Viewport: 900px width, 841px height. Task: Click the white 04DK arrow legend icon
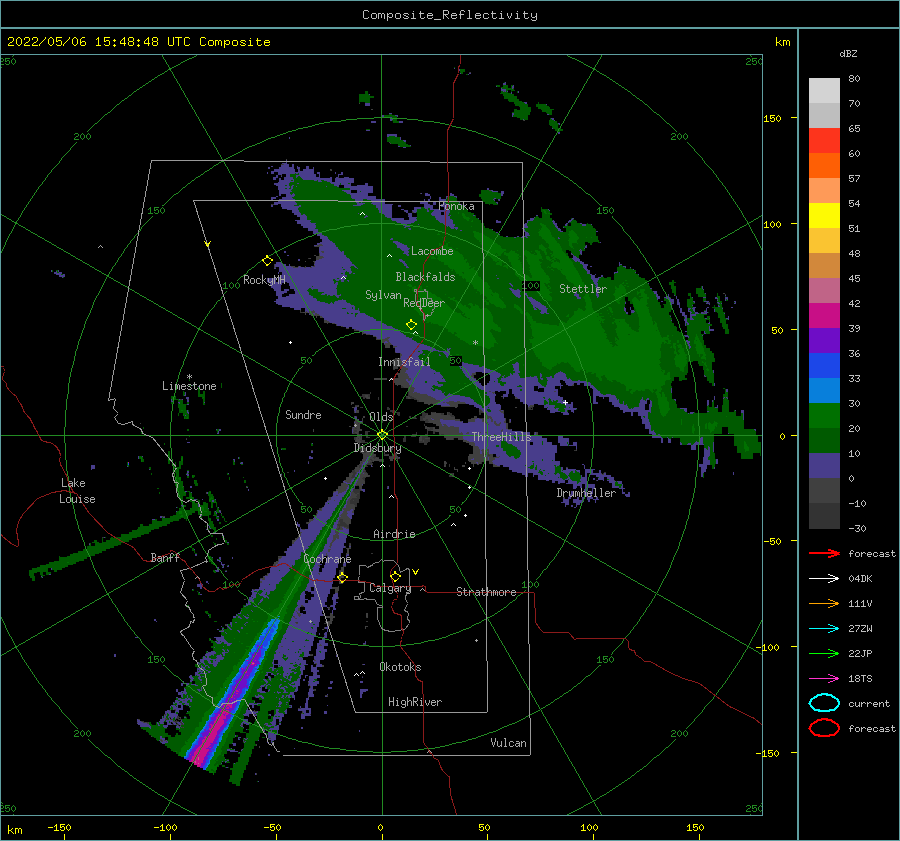click(824, 579)
